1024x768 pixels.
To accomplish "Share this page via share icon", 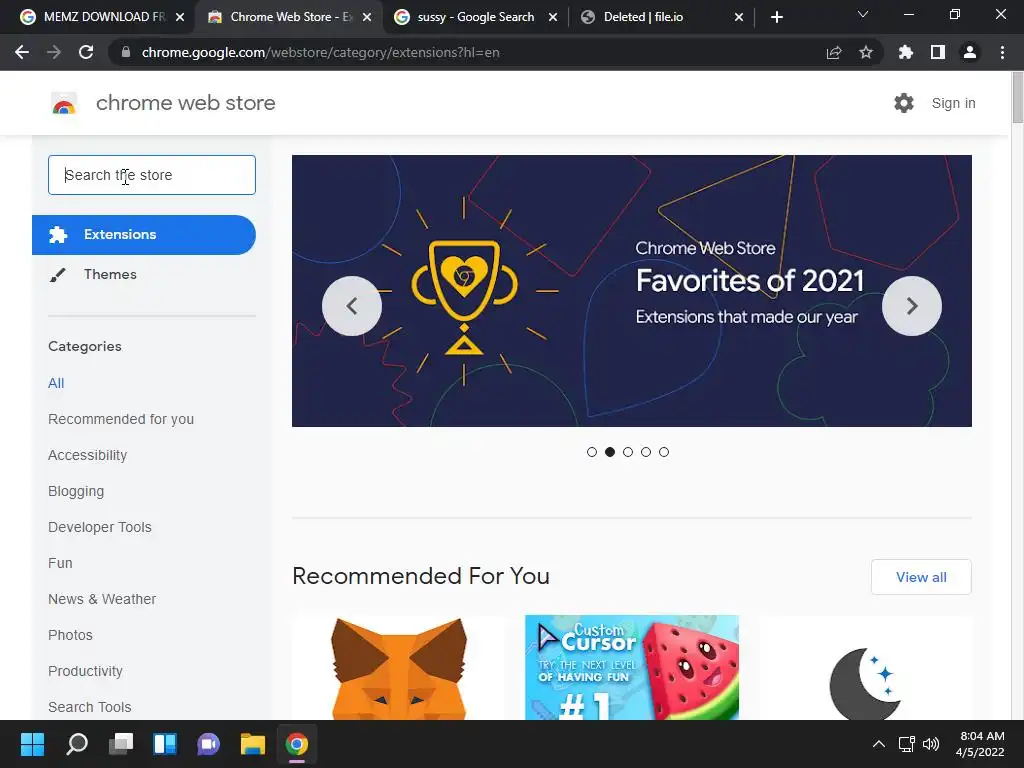I will tap(834, 52).
